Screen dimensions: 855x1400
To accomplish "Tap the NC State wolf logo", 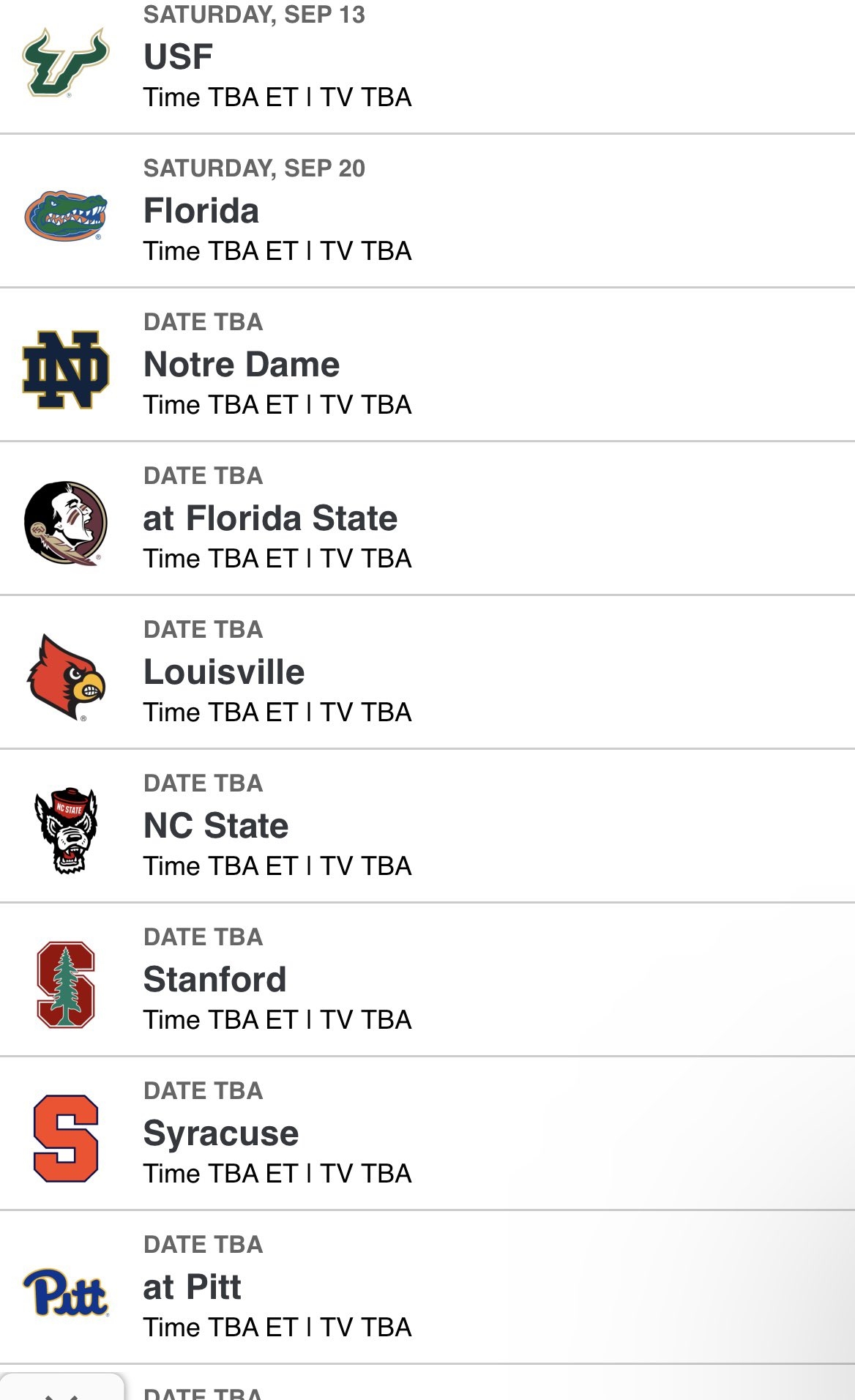I will click(x=66, y=830).
